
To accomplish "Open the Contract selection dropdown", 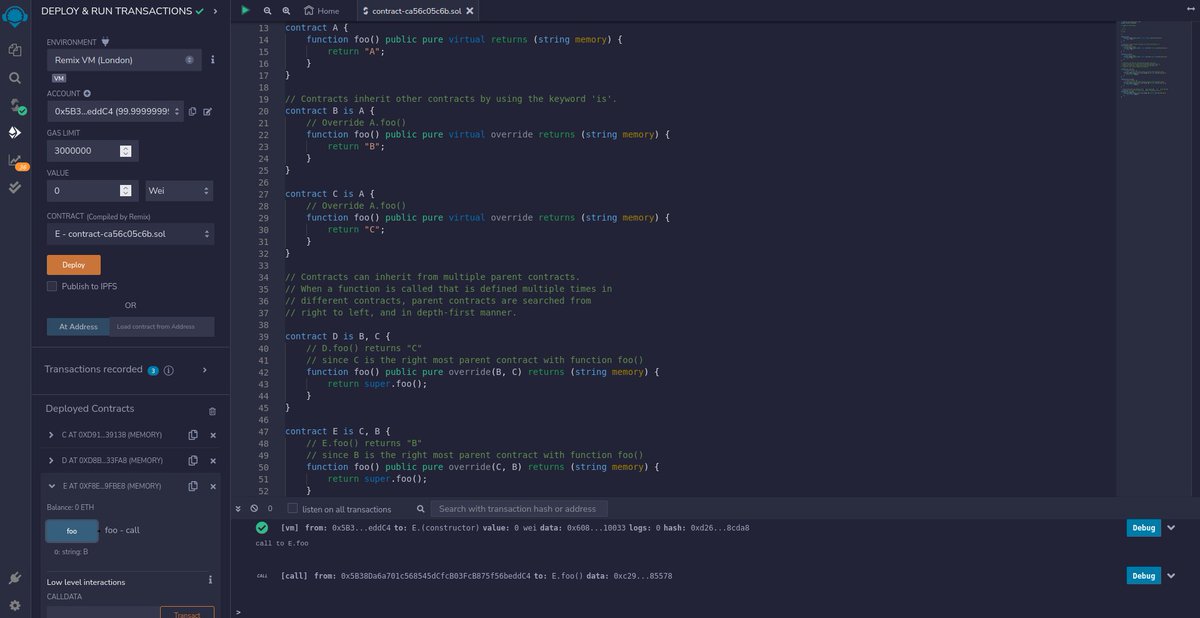I will [130, 234].
